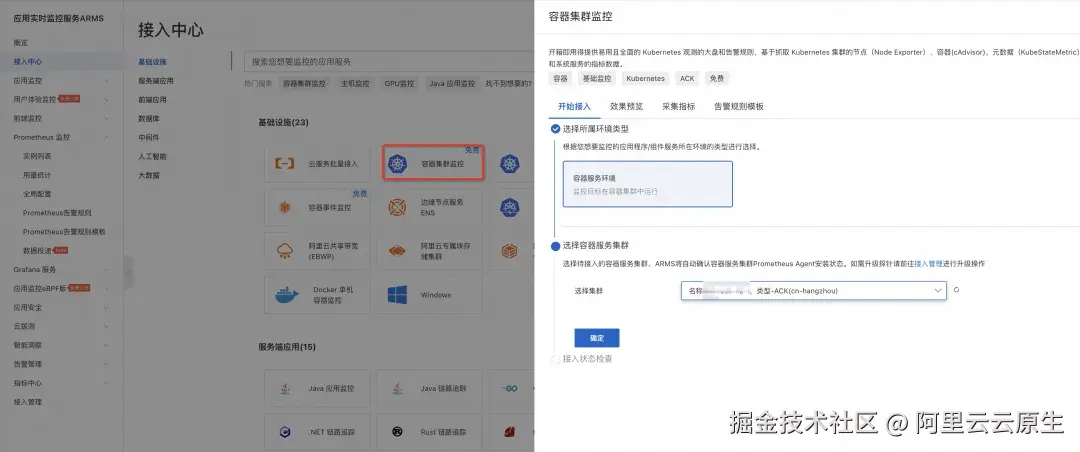Click the 主机监控 hot search tag

[355, 83]
